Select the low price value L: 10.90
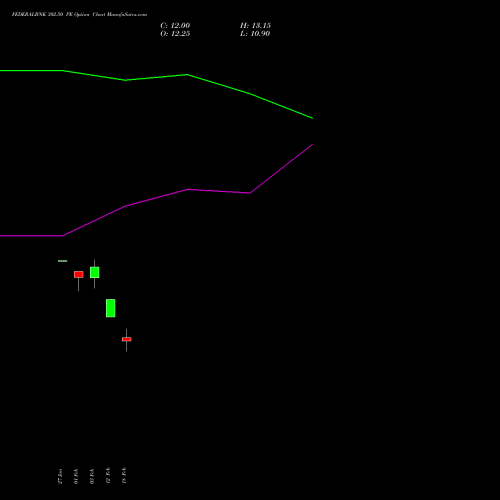 pyautogui.click(x=255, y=34)
